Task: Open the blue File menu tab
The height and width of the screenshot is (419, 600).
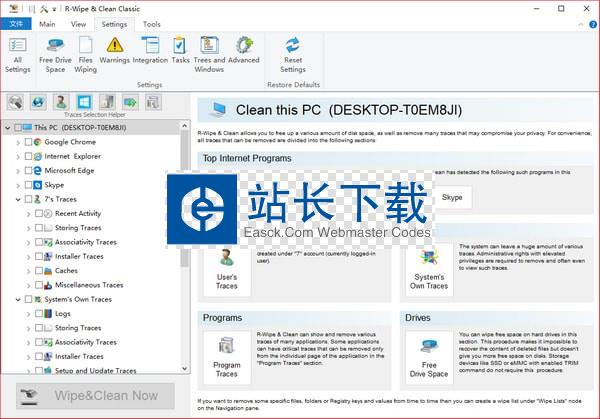Action: (16, 24)
